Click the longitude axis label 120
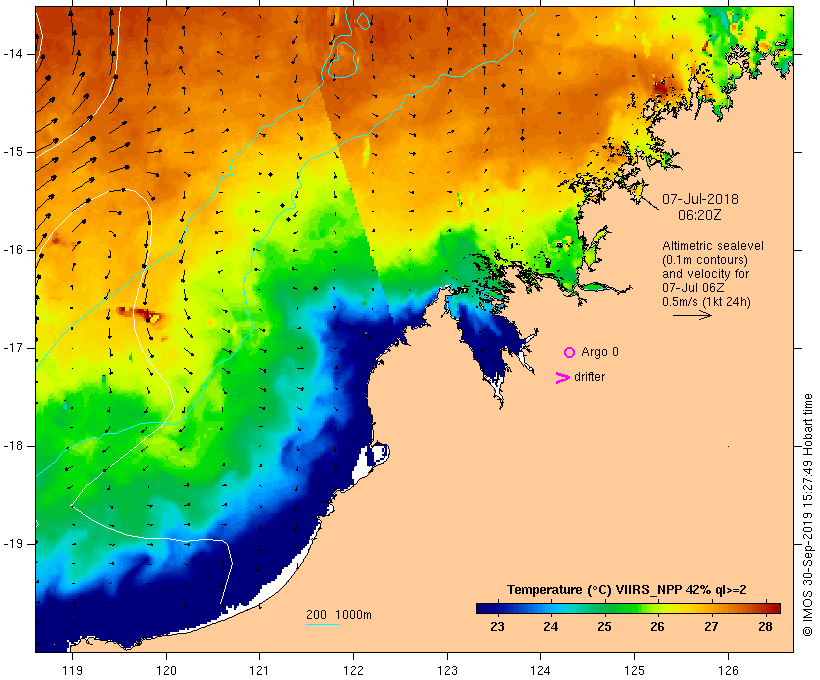Image resolution: width=820 pixels, height=680 pixels. (x=166, y=670)
